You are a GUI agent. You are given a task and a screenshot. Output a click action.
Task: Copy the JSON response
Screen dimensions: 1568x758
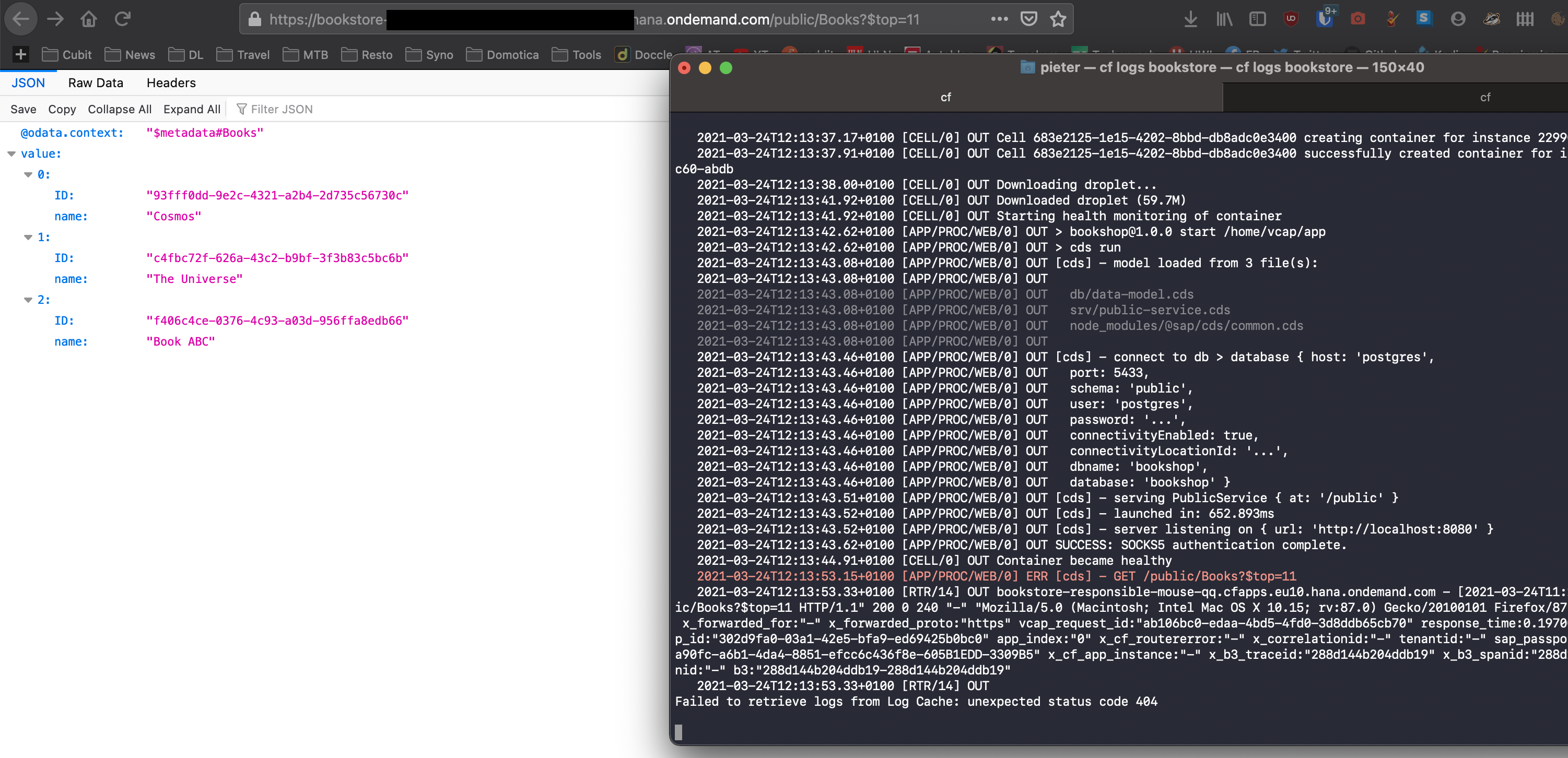click(x=62, y=109)
